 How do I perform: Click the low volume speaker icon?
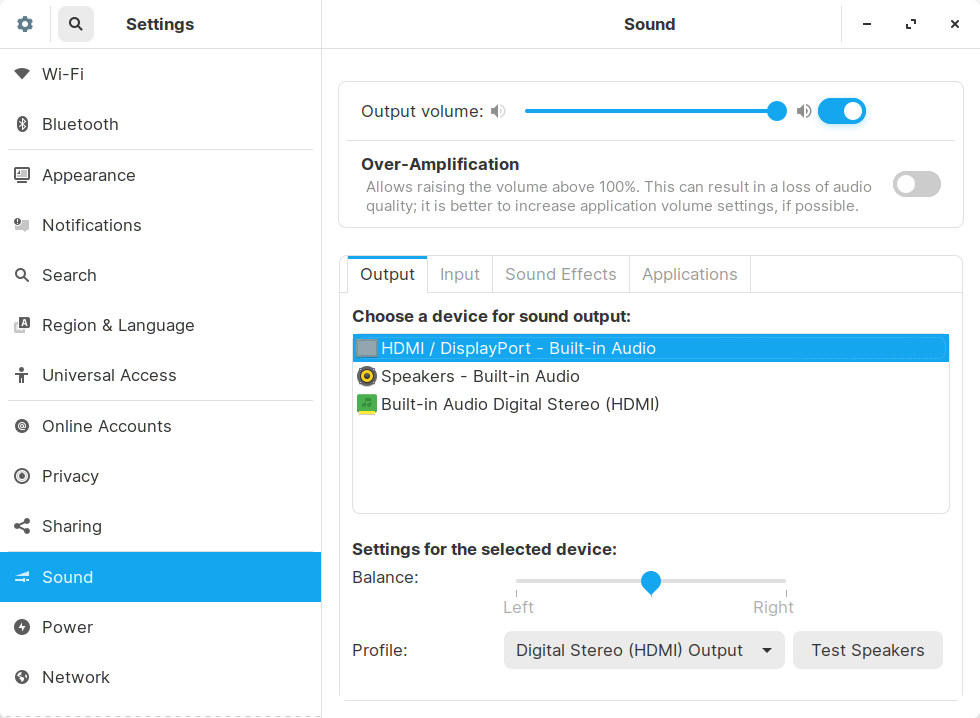tap(498, 111)
